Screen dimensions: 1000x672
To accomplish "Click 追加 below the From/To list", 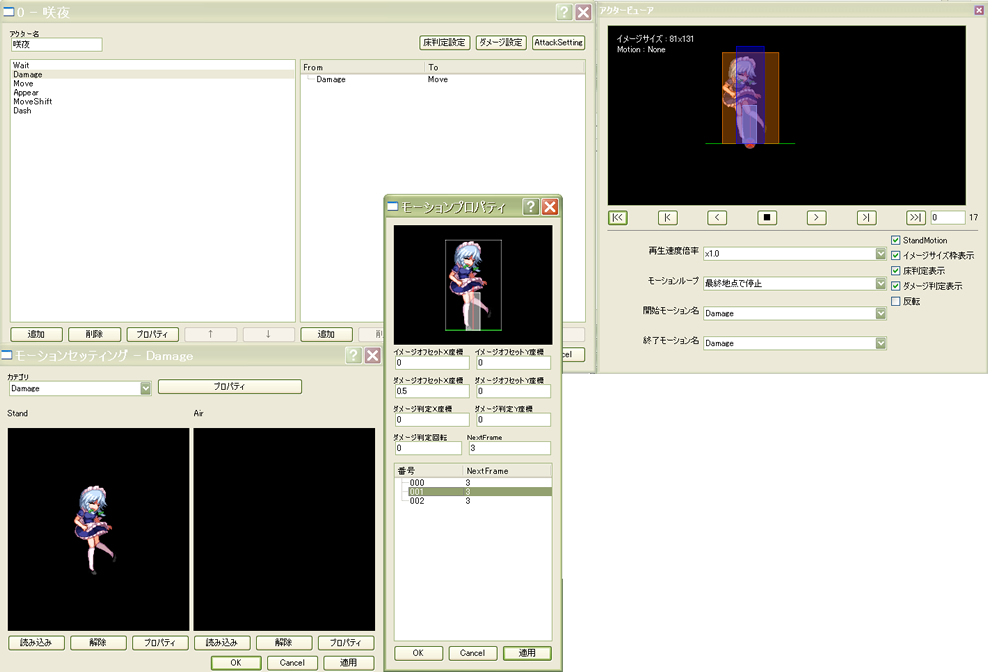I will (x=327, y=334).
